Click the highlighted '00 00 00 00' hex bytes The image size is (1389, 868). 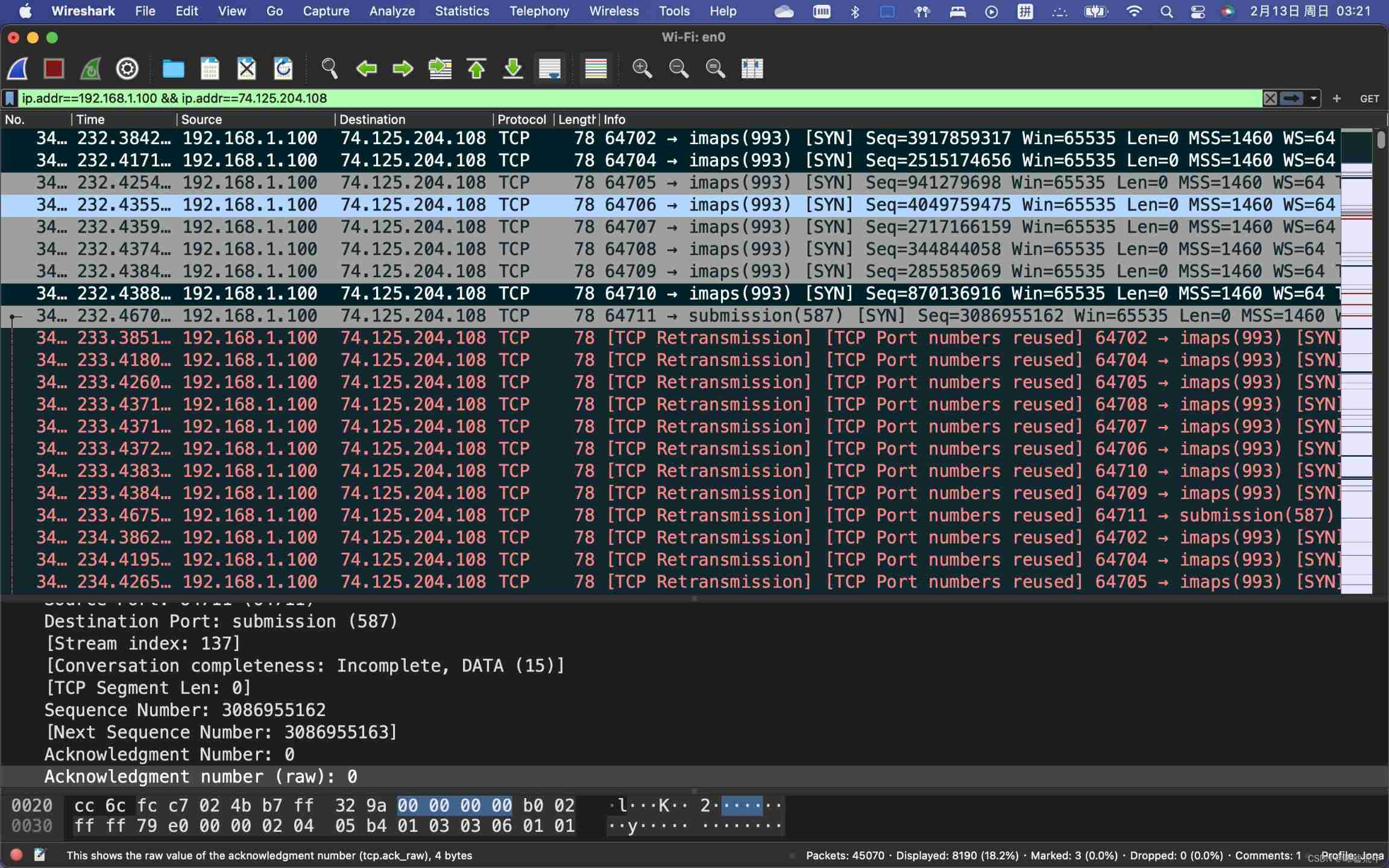455,806
